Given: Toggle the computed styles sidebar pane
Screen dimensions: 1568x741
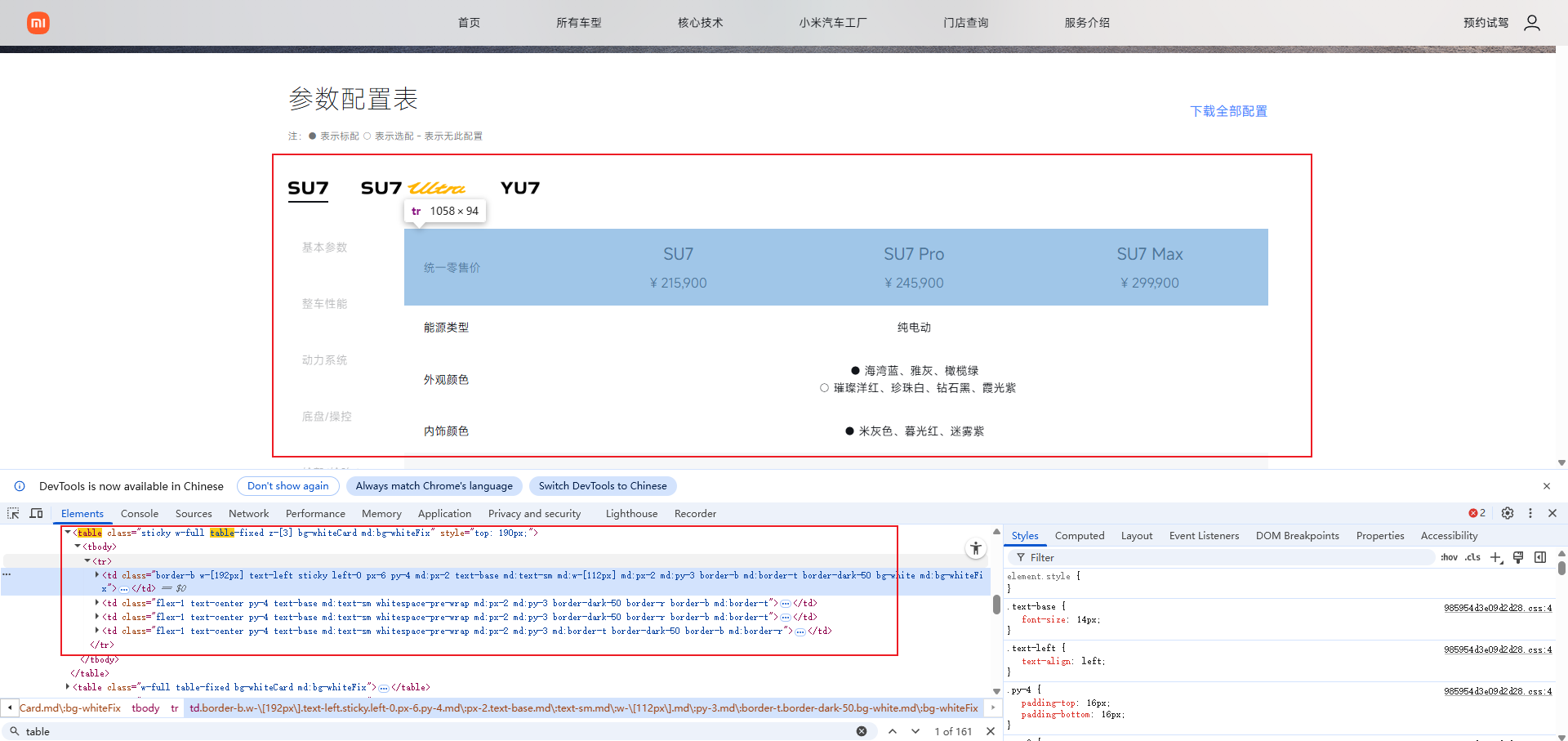Looking at the screenshot, I should [x=1540, y=557].
